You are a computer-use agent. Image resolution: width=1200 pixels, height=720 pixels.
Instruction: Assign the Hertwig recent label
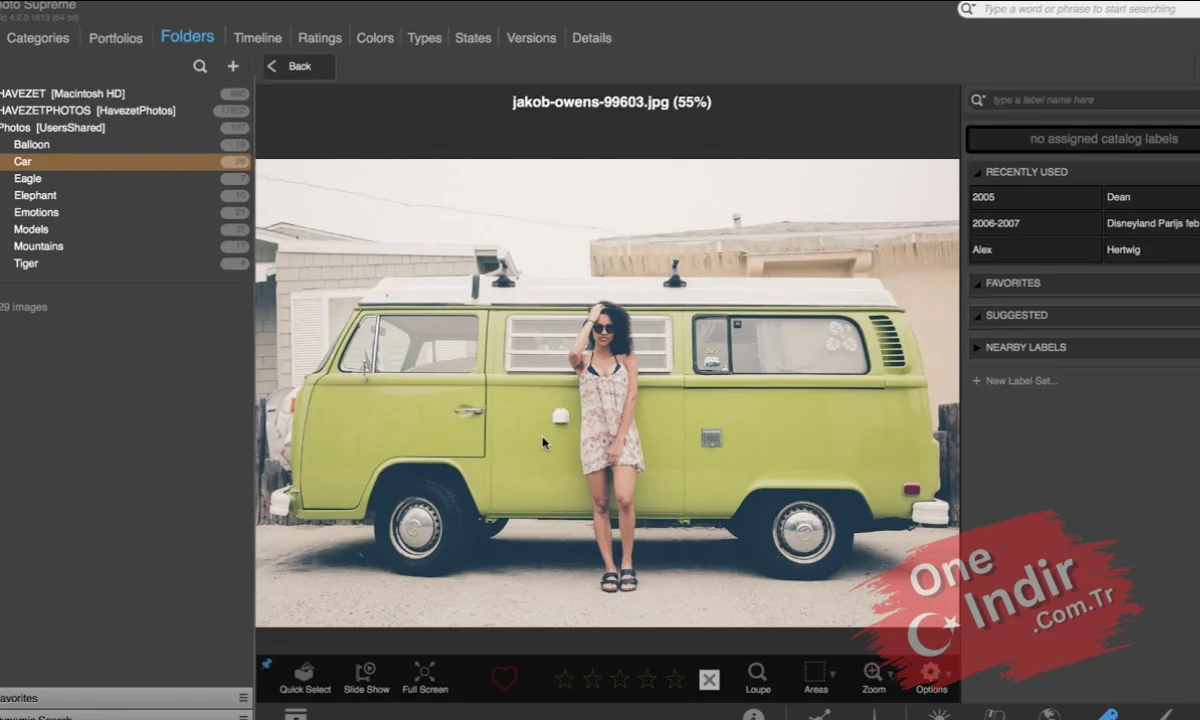1152,250
